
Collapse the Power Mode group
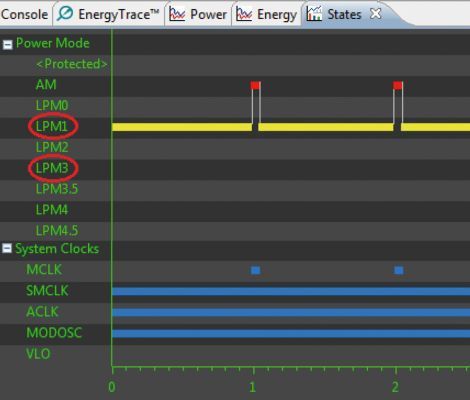(x=7, y=44)
